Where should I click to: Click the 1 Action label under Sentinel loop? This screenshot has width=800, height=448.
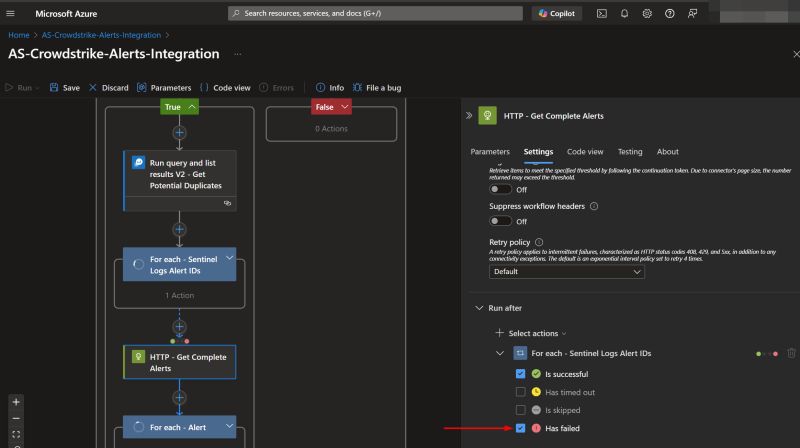click(x=180, y=295)
